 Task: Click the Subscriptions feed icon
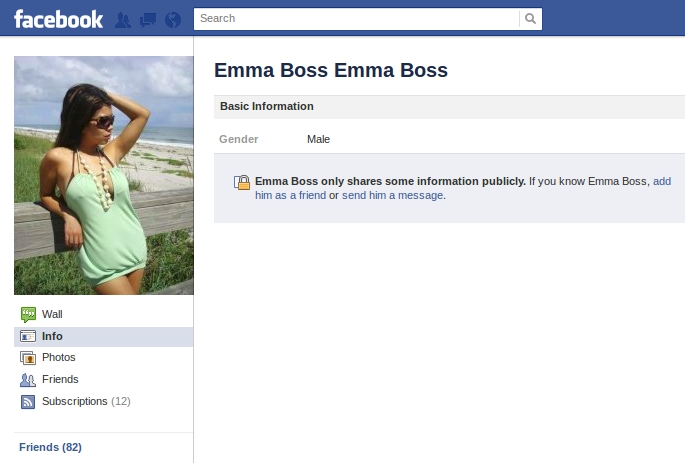(28, 401)
